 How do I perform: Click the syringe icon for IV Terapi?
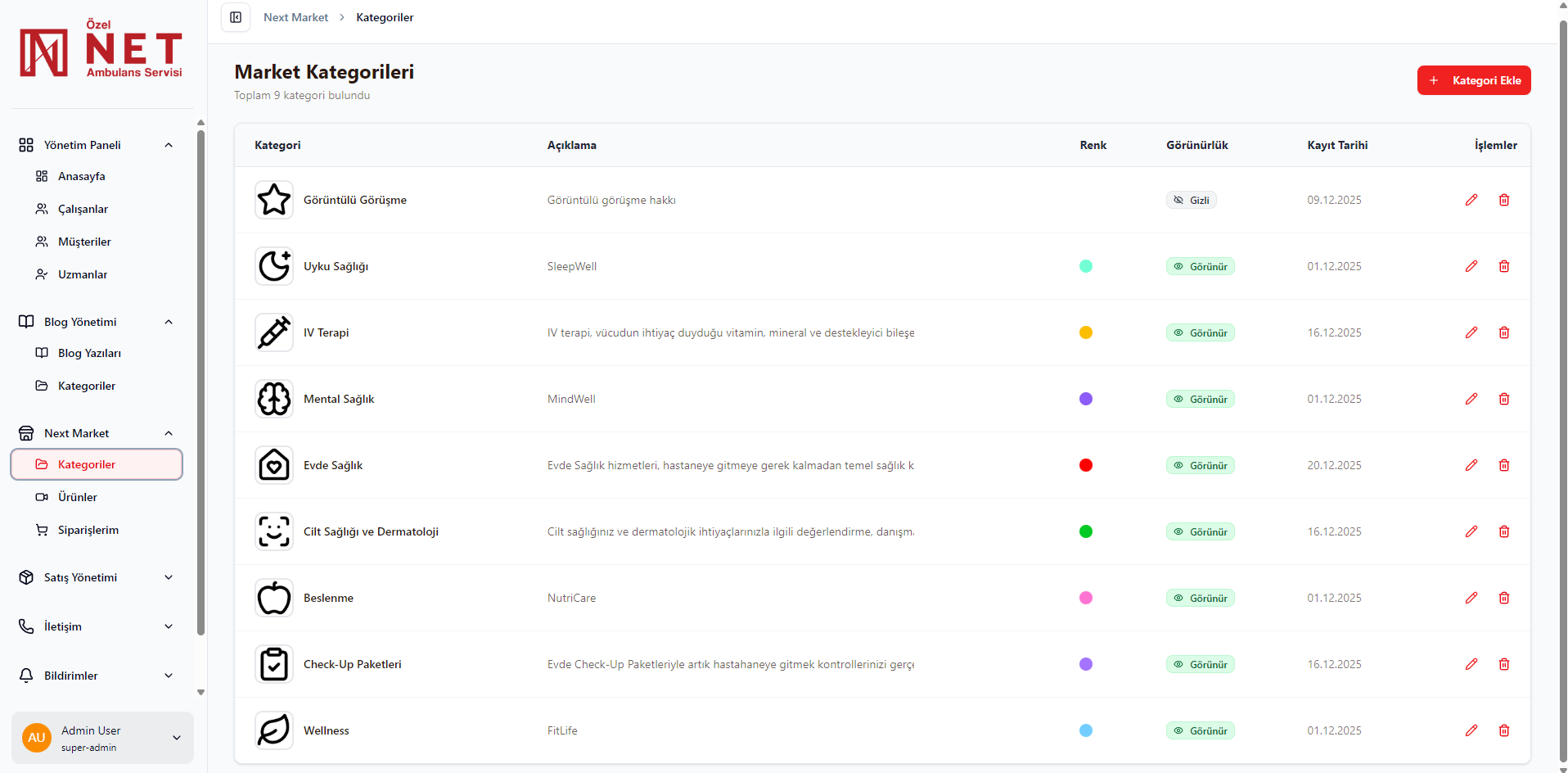274,332
